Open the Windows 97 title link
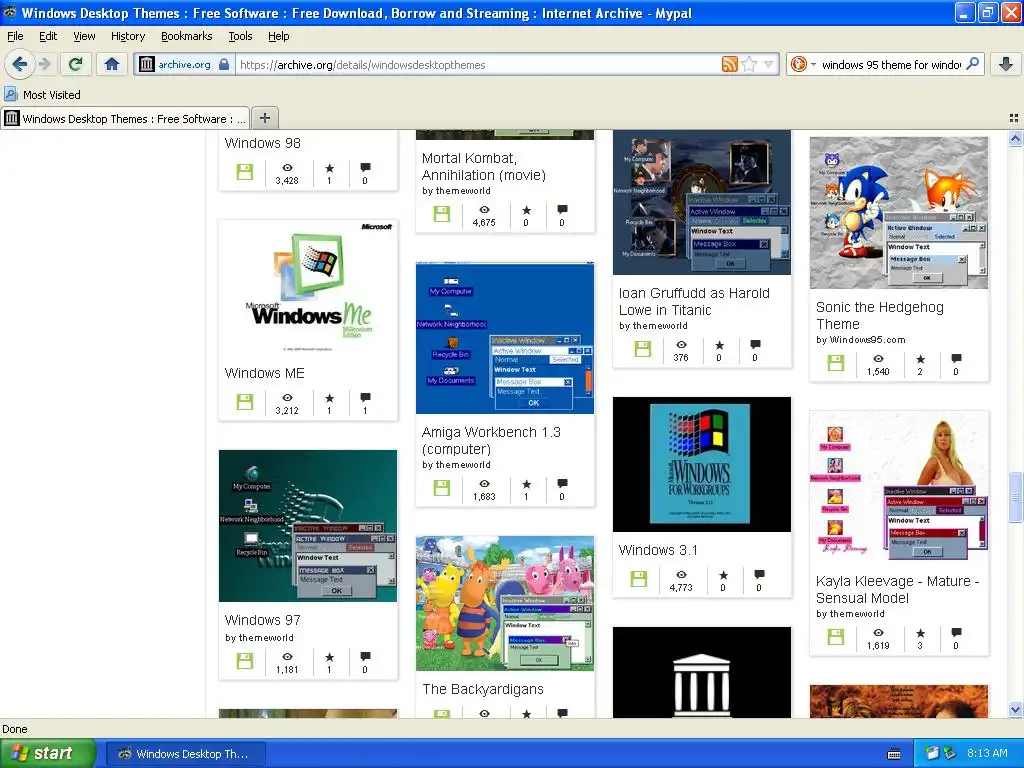 pyautogui.click(x=263, y=620)
